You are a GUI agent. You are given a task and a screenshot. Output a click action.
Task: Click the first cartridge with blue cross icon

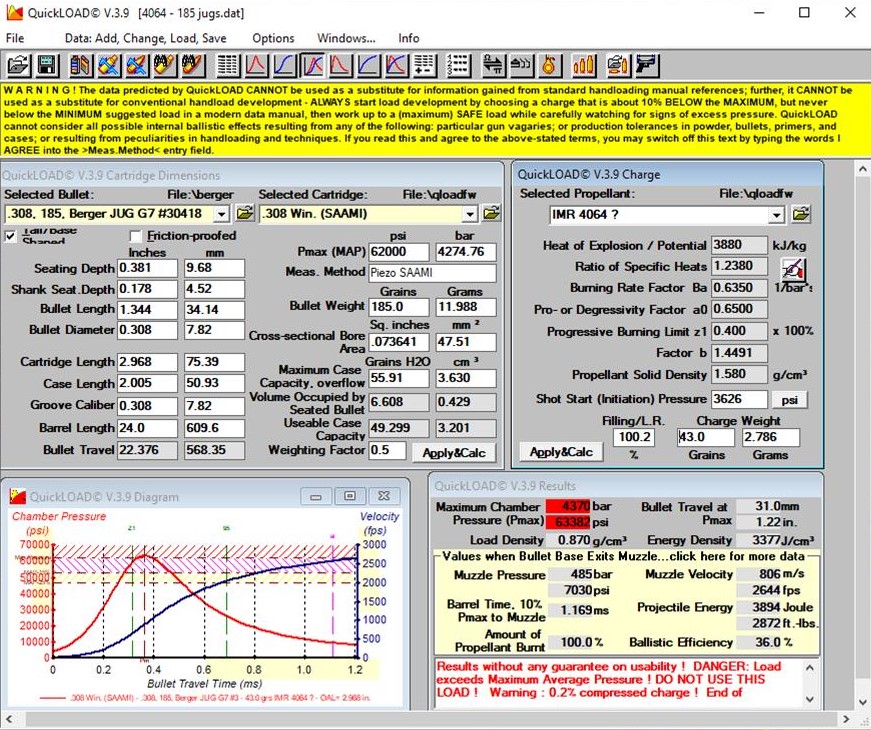[x=109, y=66]
